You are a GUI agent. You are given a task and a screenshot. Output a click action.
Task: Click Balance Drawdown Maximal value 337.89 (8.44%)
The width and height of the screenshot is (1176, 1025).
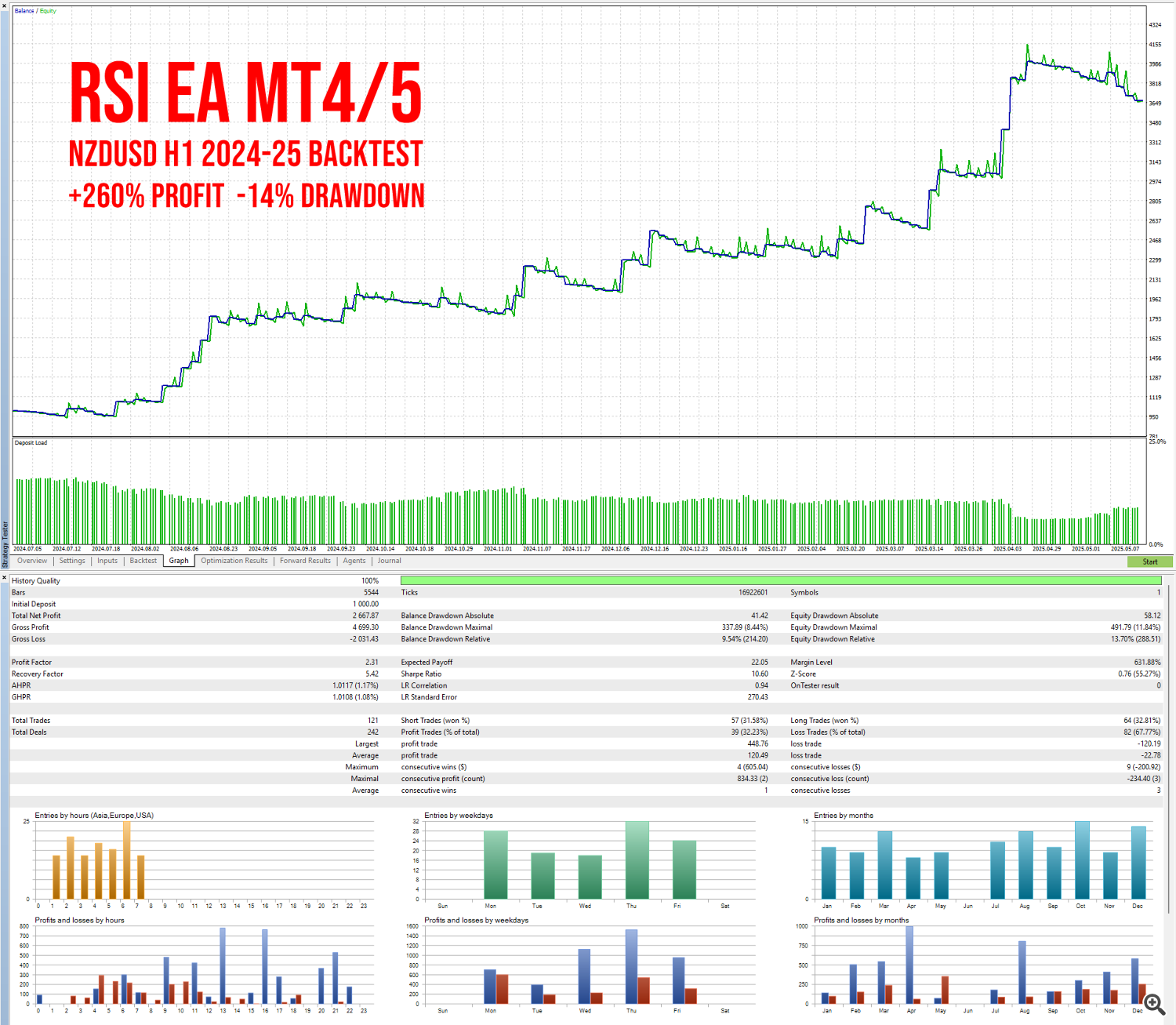pos(745,627)
